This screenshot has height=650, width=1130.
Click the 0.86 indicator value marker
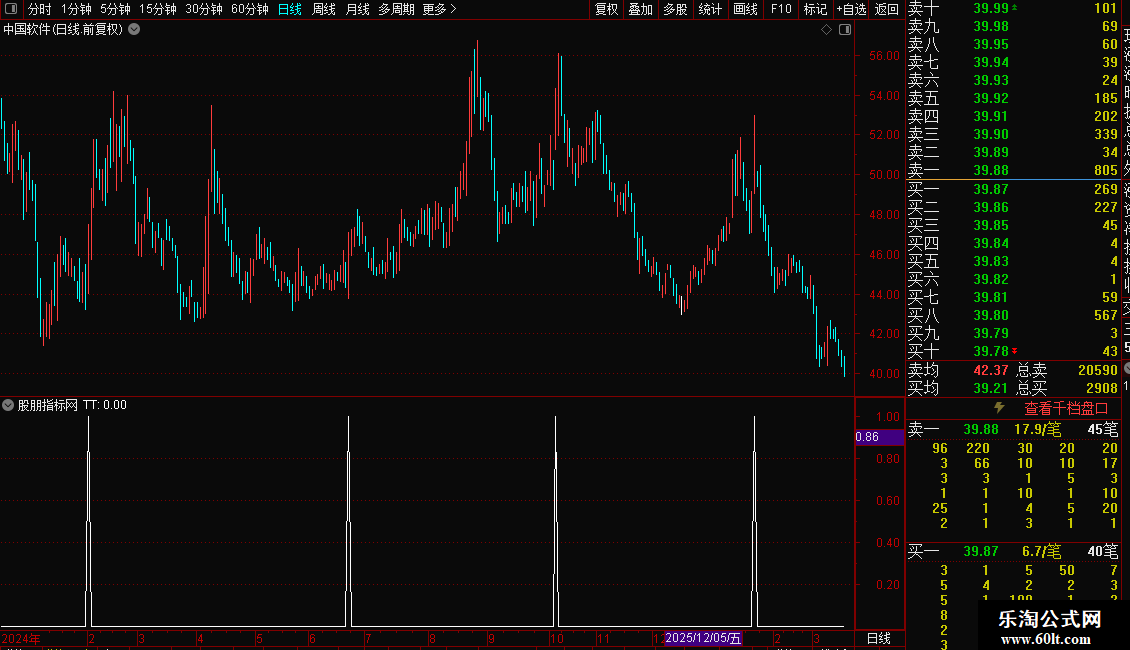point(879,437)
